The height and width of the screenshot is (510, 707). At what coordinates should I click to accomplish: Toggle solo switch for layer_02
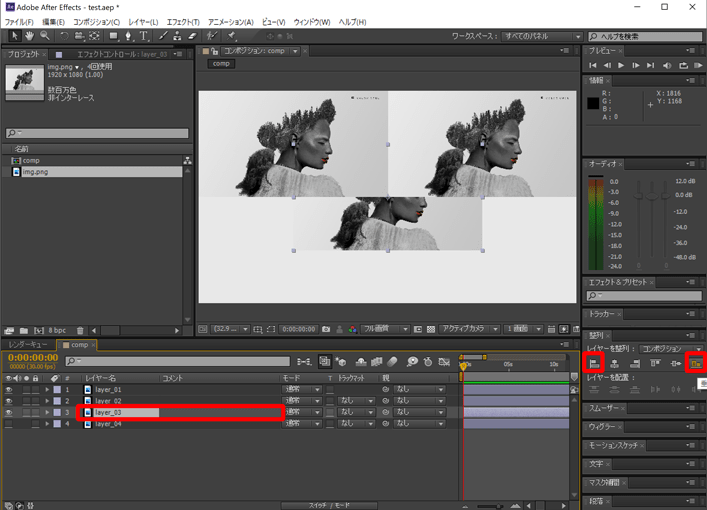(27, 401)
